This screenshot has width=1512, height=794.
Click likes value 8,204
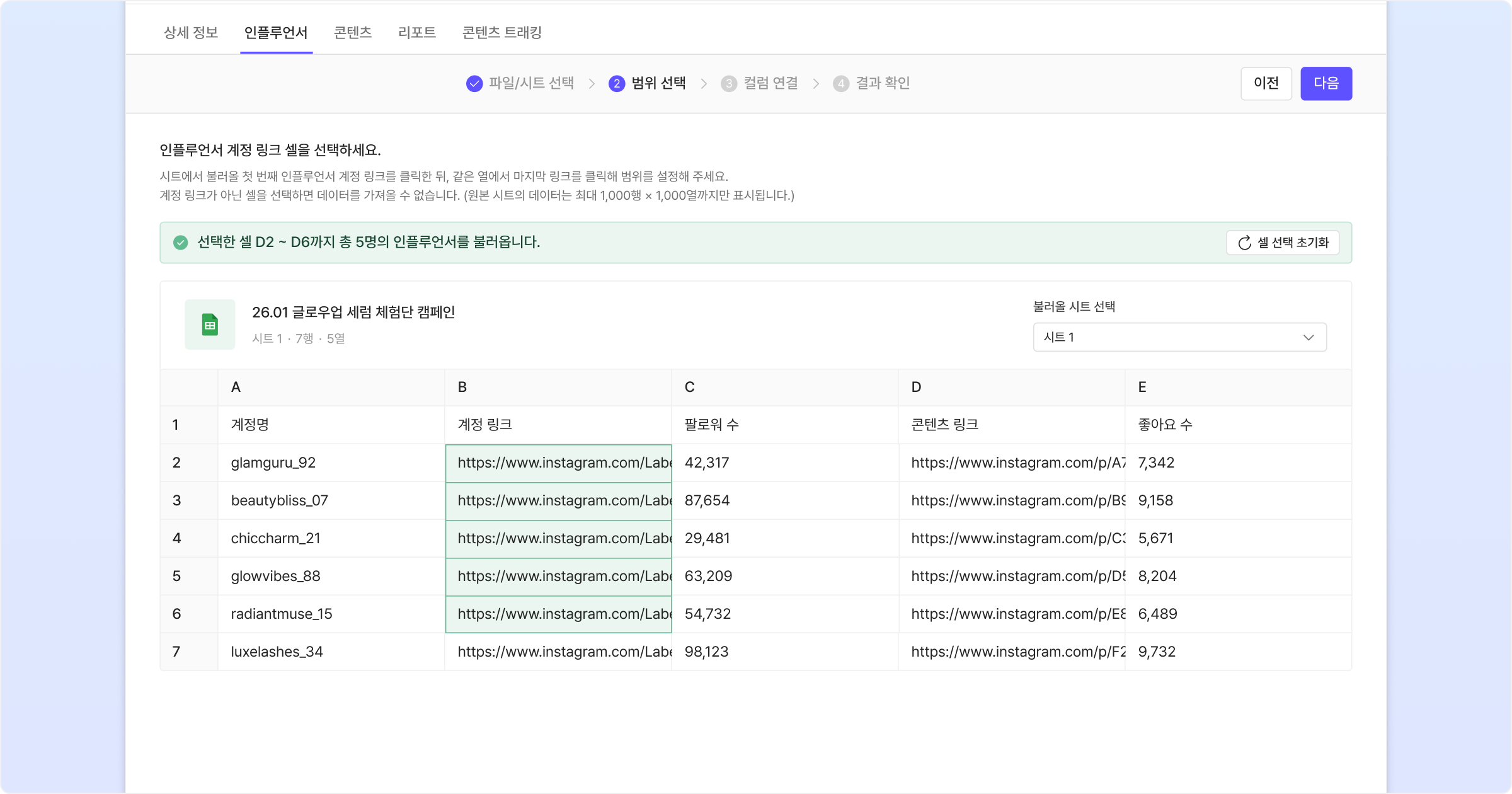pyautogui.click(x=1239, y=576)
